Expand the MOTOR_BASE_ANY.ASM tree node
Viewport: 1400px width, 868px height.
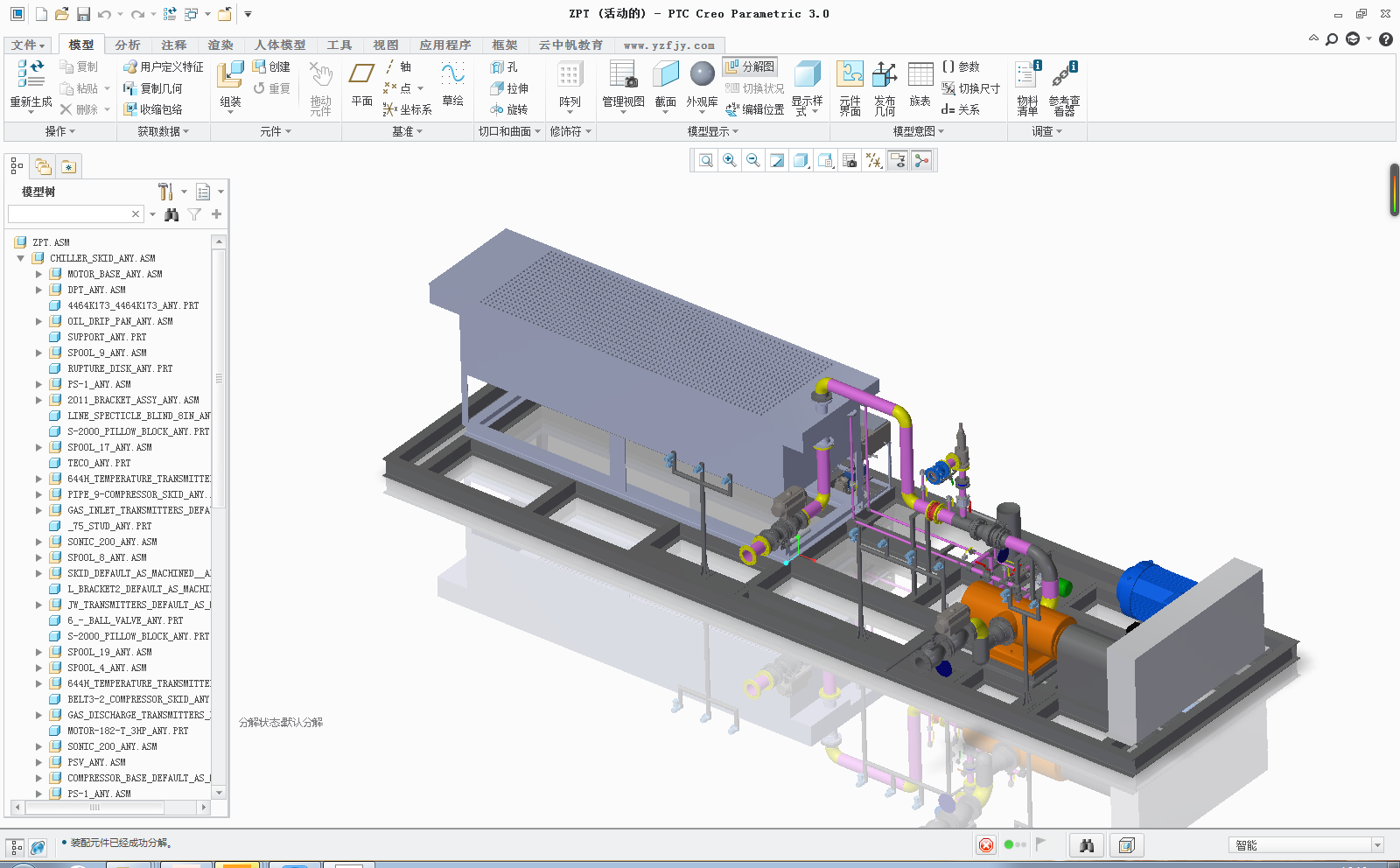[38, 274]
